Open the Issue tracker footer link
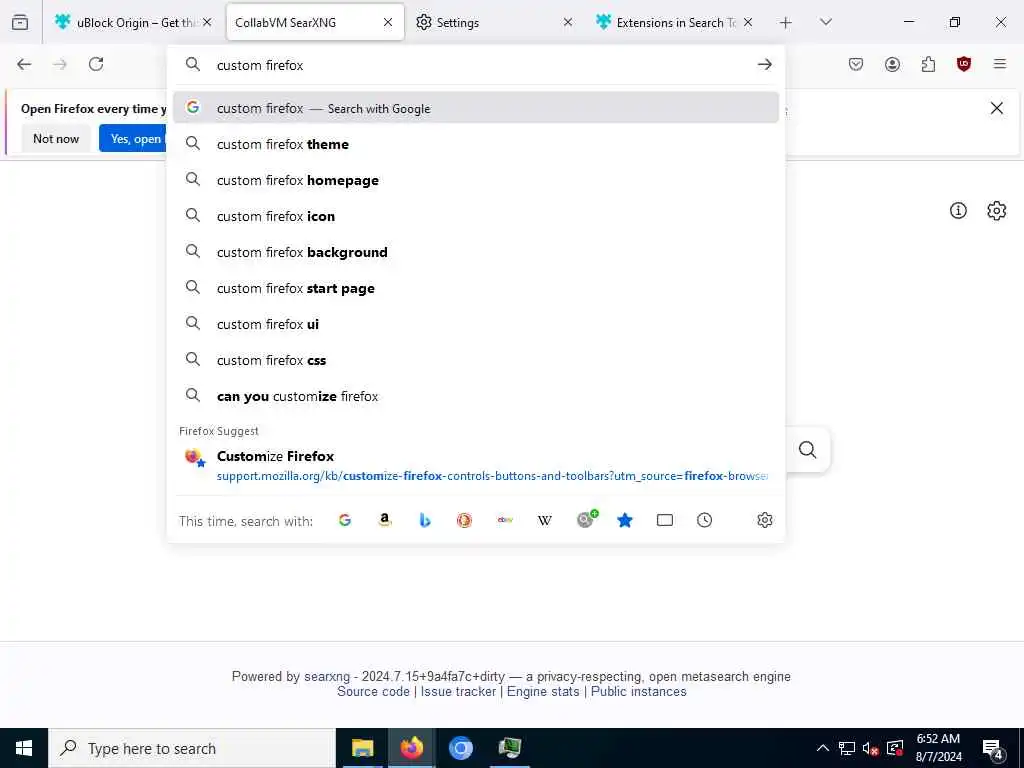This screenshot has height=768, width=1024. coord(458,692)
